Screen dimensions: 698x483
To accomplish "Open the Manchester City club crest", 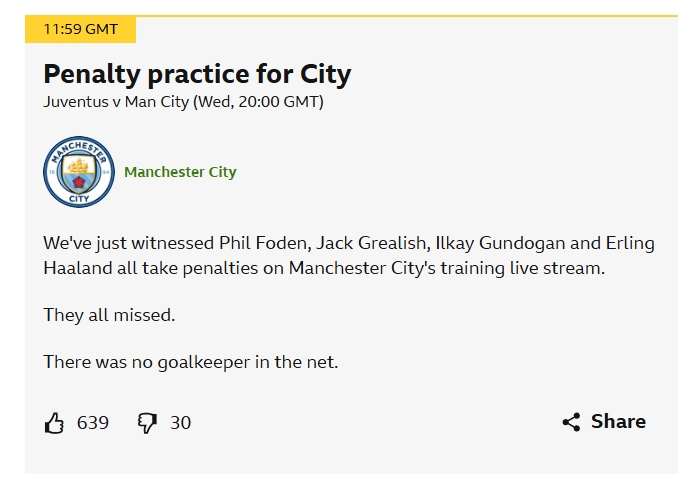I will [79, 172].
